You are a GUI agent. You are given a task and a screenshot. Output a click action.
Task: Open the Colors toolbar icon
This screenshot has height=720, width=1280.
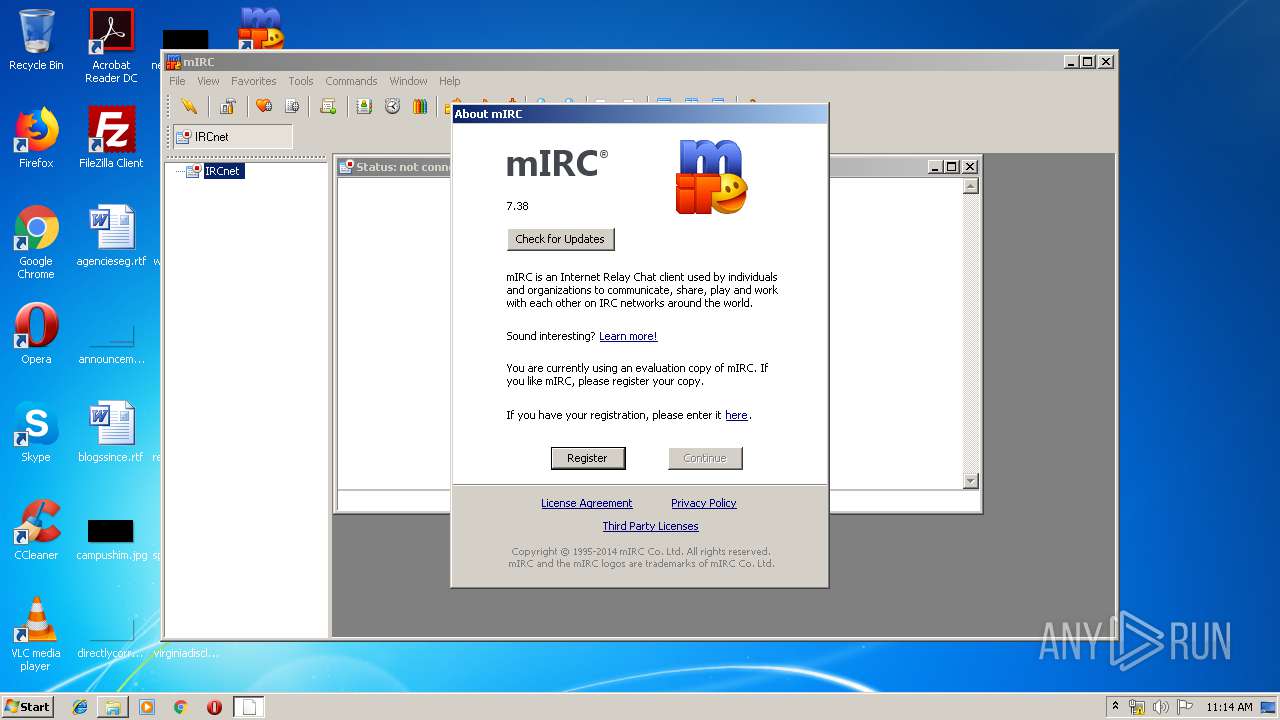coord(420,106)
